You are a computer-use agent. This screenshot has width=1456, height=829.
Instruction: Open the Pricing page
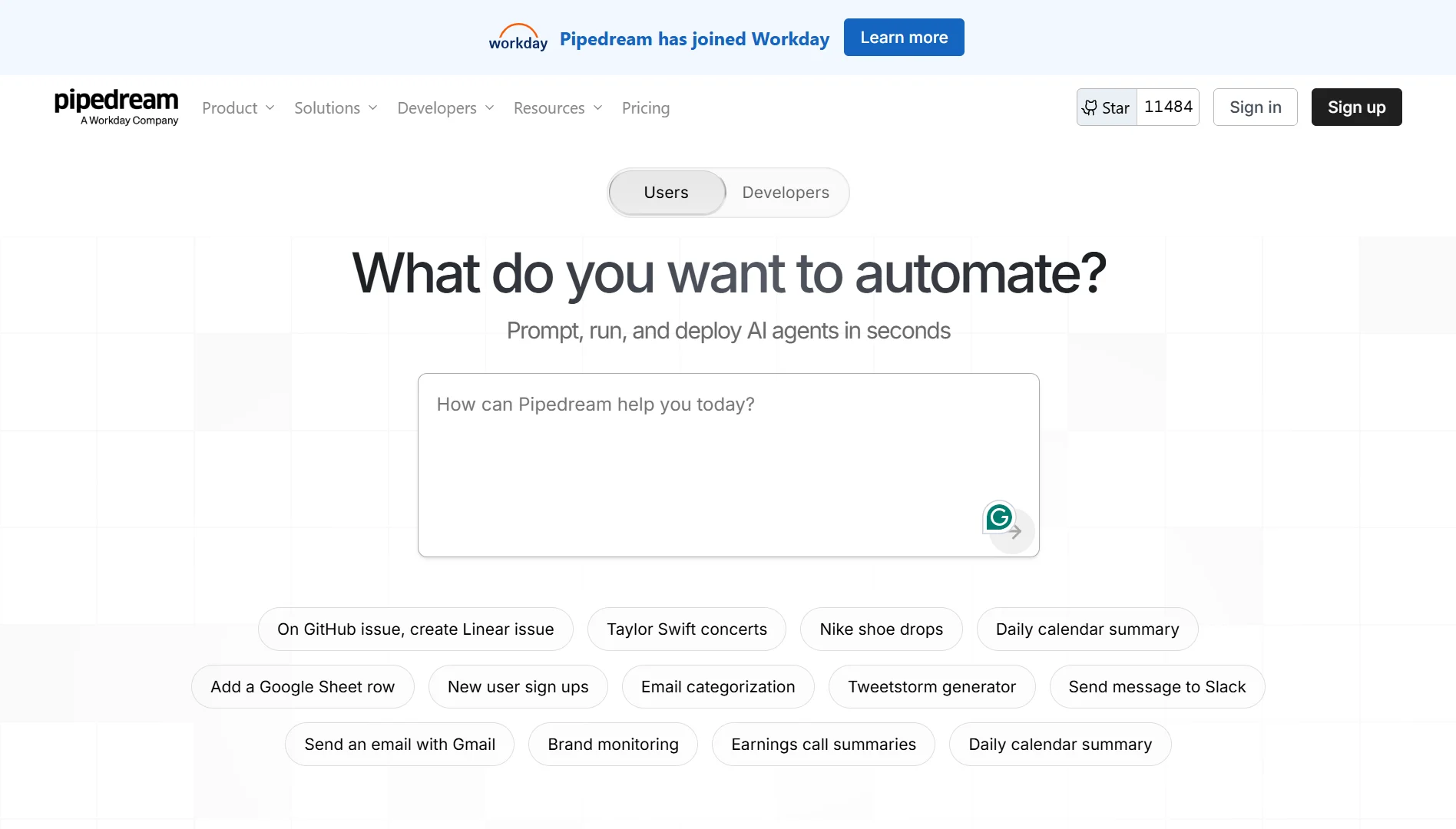646,108
